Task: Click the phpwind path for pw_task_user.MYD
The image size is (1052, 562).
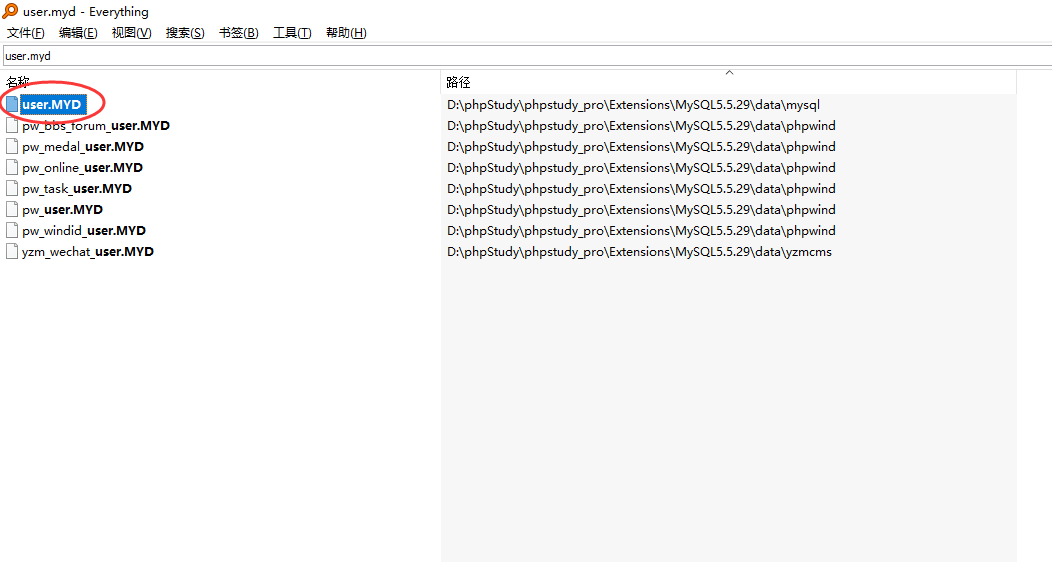Action: click(641, 188)
